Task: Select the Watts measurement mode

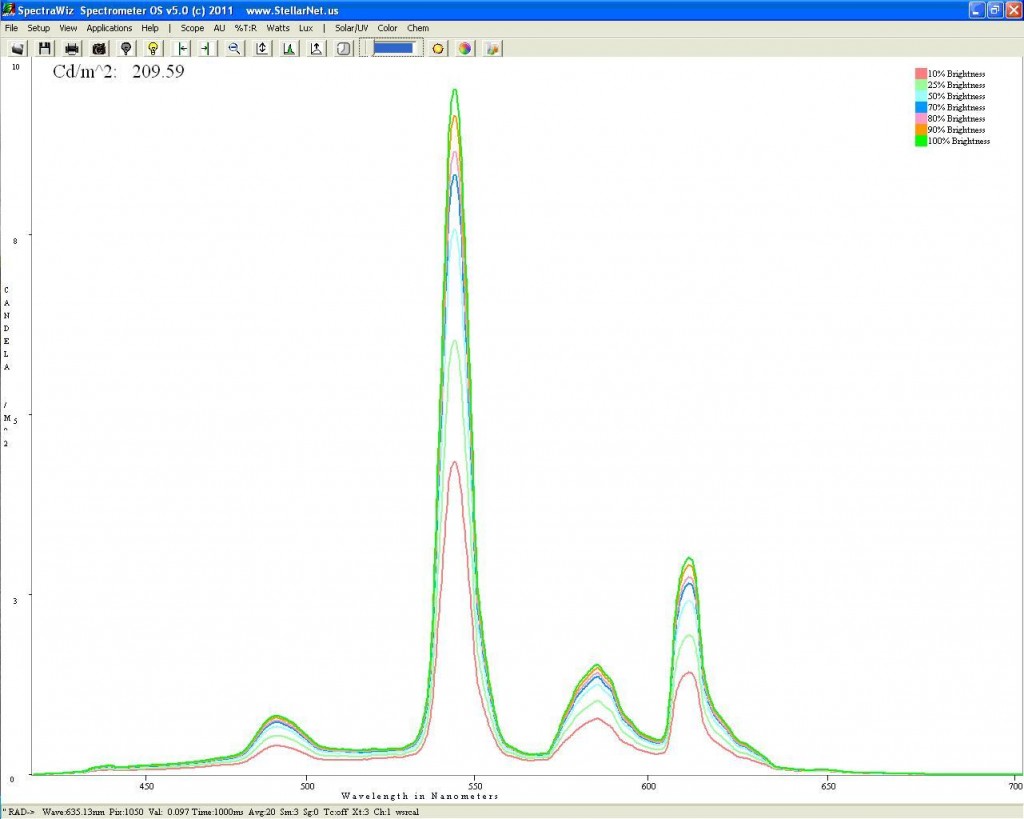Action: click(x=278, y=28)
